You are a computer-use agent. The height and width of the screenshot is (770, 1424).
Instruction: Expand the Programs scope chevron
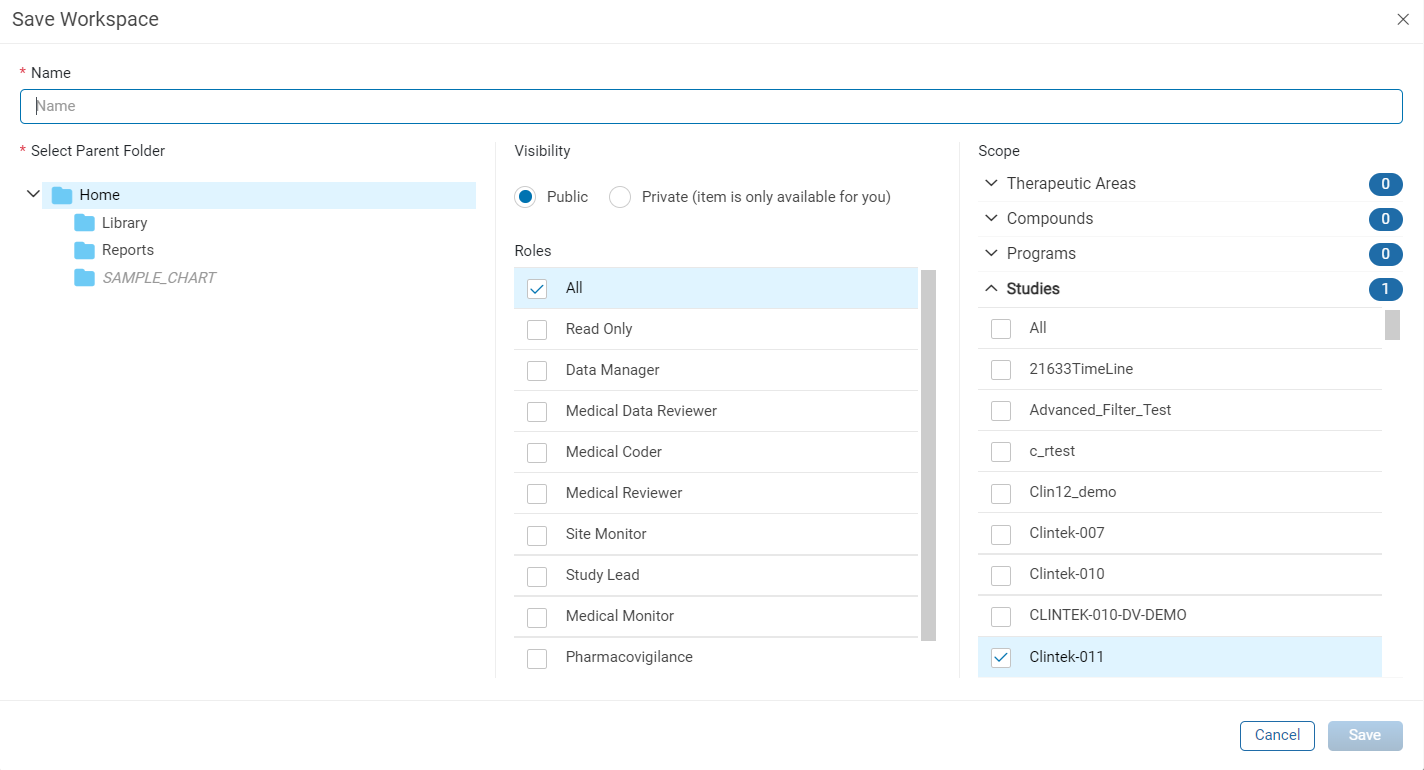[991, 253]
